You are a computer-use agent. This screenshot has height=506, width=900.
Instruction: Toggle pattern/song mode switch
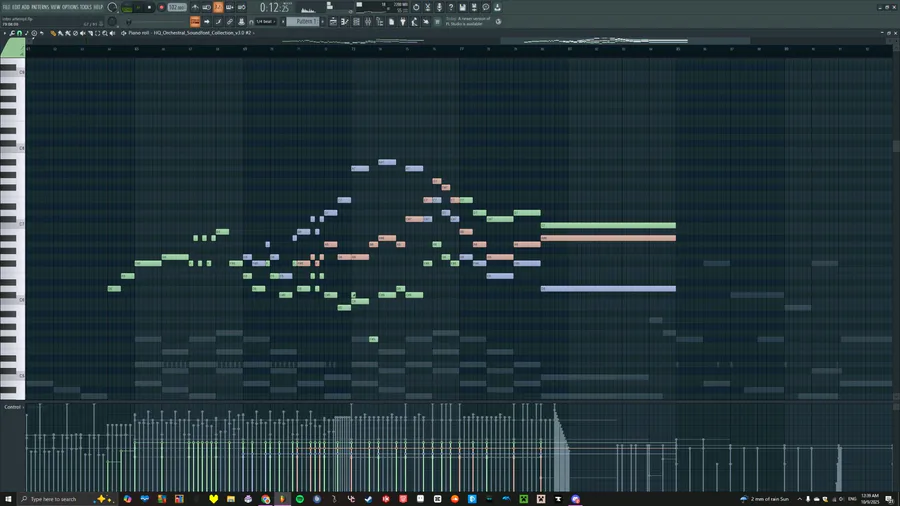pos(127,8)
